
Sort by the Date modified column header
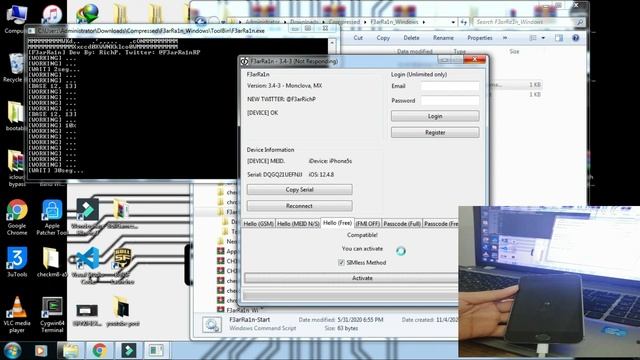(414, 51)
